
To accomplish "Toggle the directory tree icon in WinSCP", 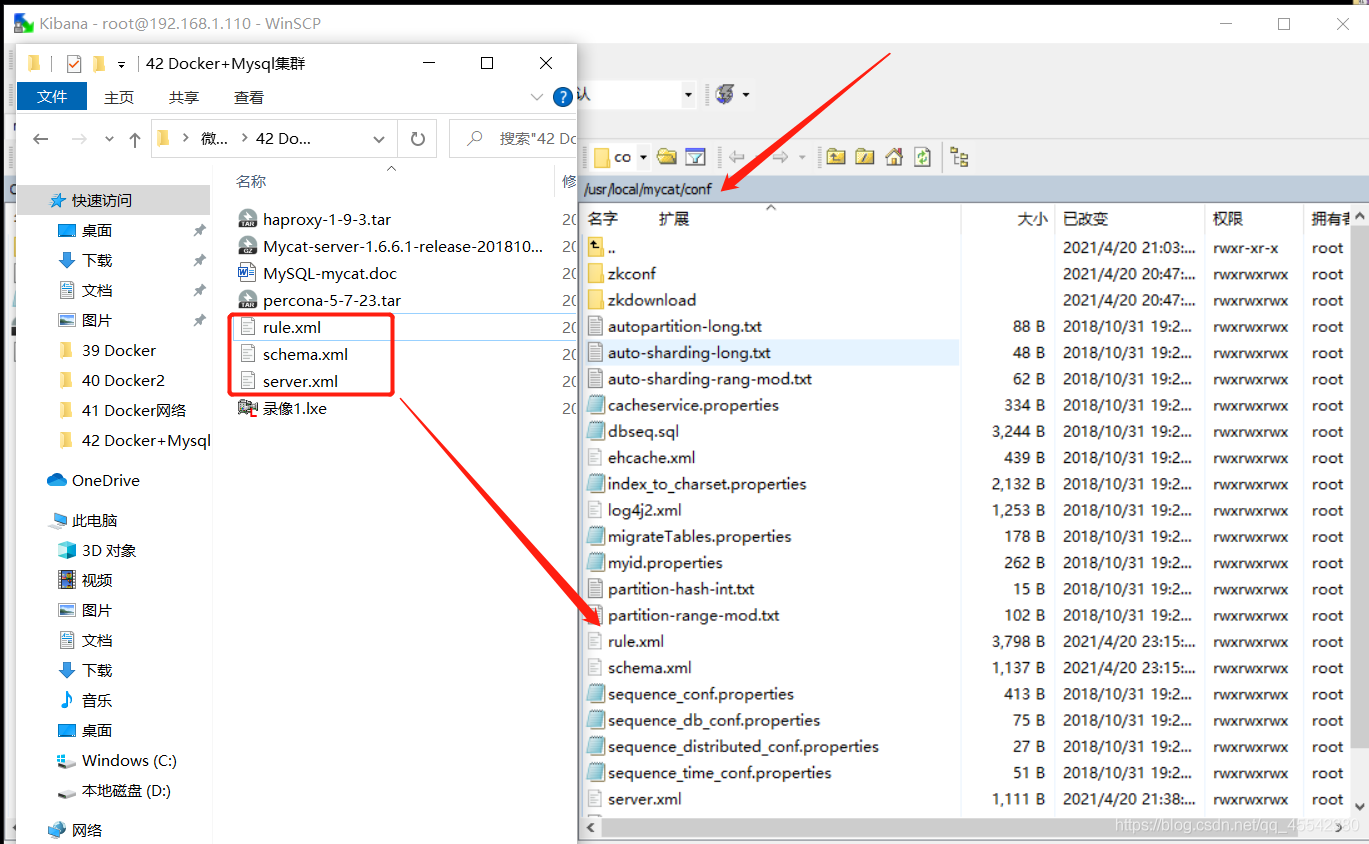I will coord(960,157).
